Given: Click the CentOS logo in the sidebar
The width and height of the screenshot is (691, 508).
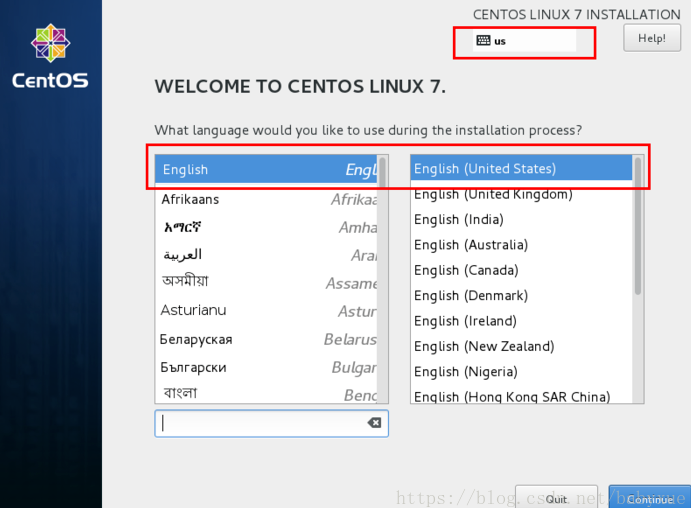Looking at the screenshot, I should 50,56.
